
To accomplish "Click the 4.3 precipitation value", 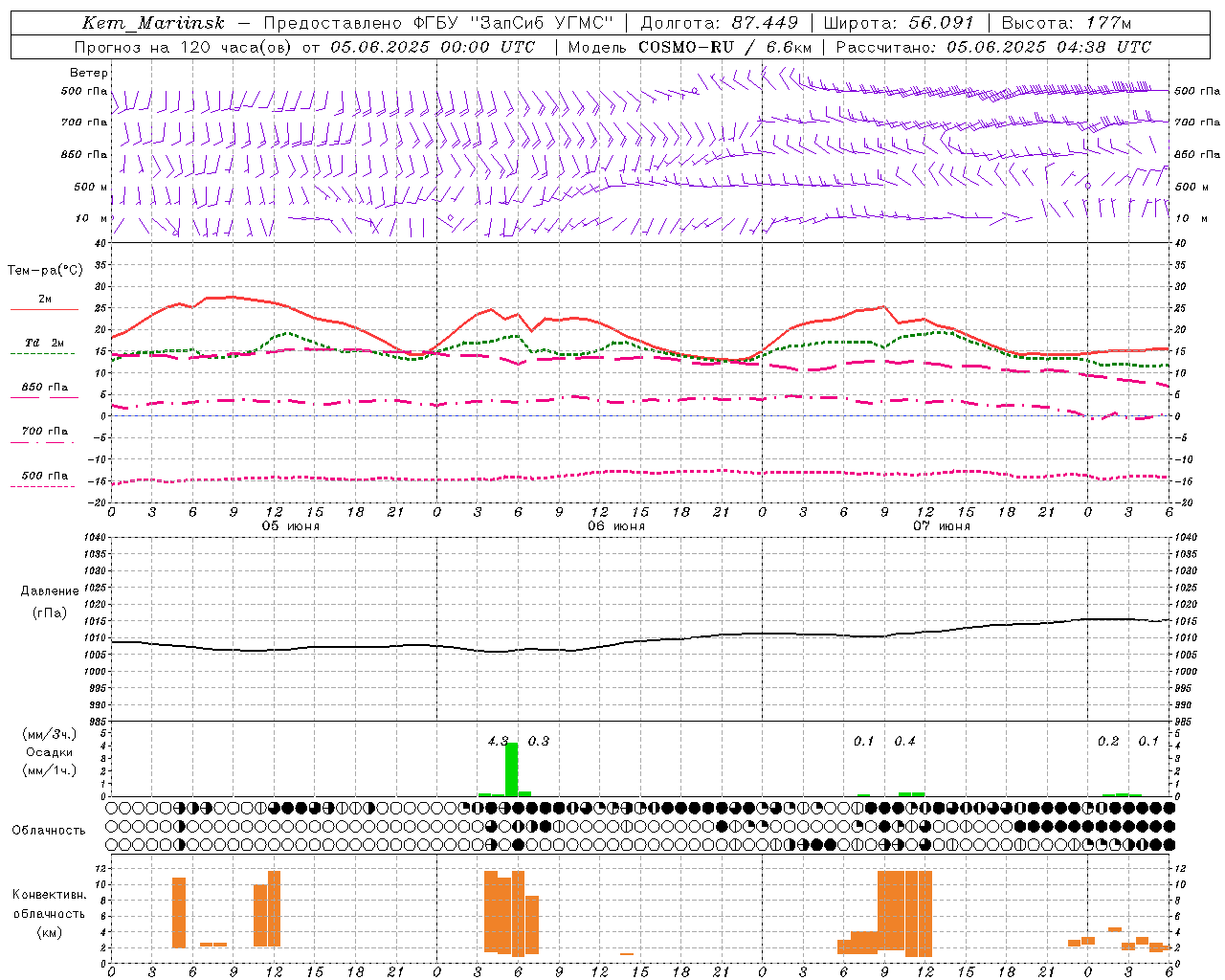I will [498, 741].
